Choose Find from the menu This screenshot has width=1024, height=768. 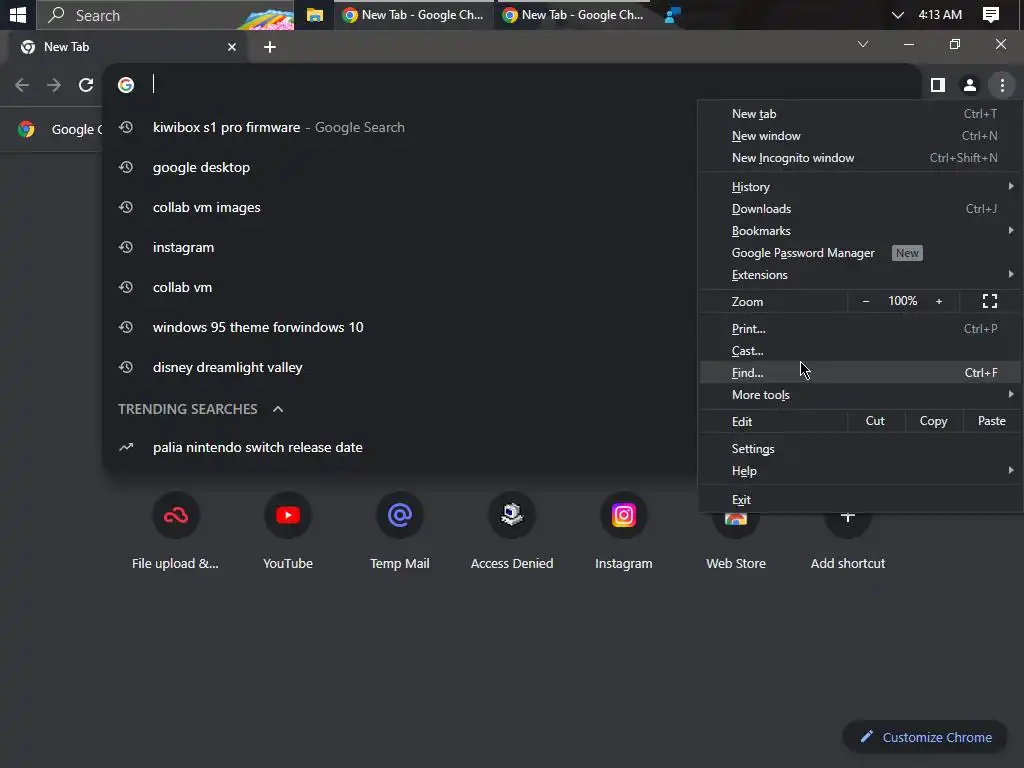pyautogui.click(x=861, y=373)
